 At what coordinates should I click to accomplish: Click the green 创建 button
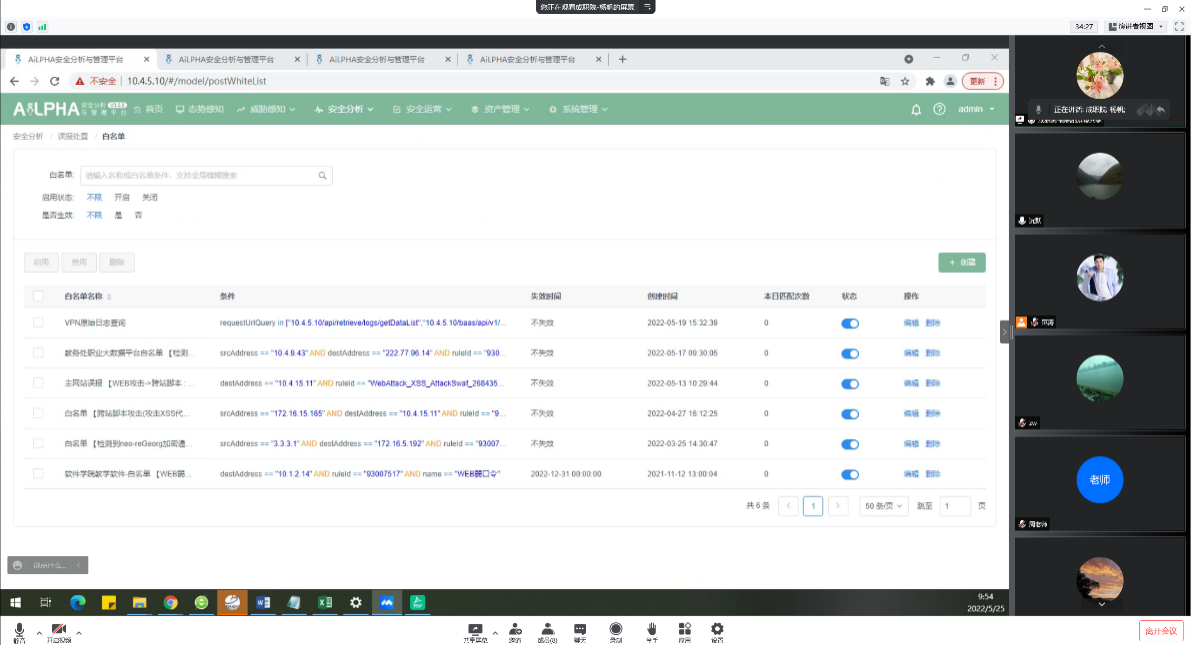(962, 262)
